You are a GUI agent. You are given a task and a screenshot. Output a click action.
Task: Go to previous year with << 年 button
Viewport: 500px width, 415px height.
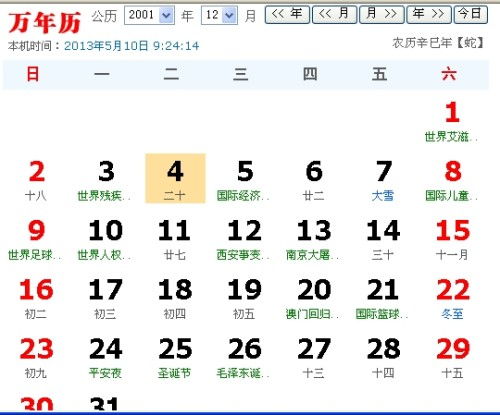point(287,14)
